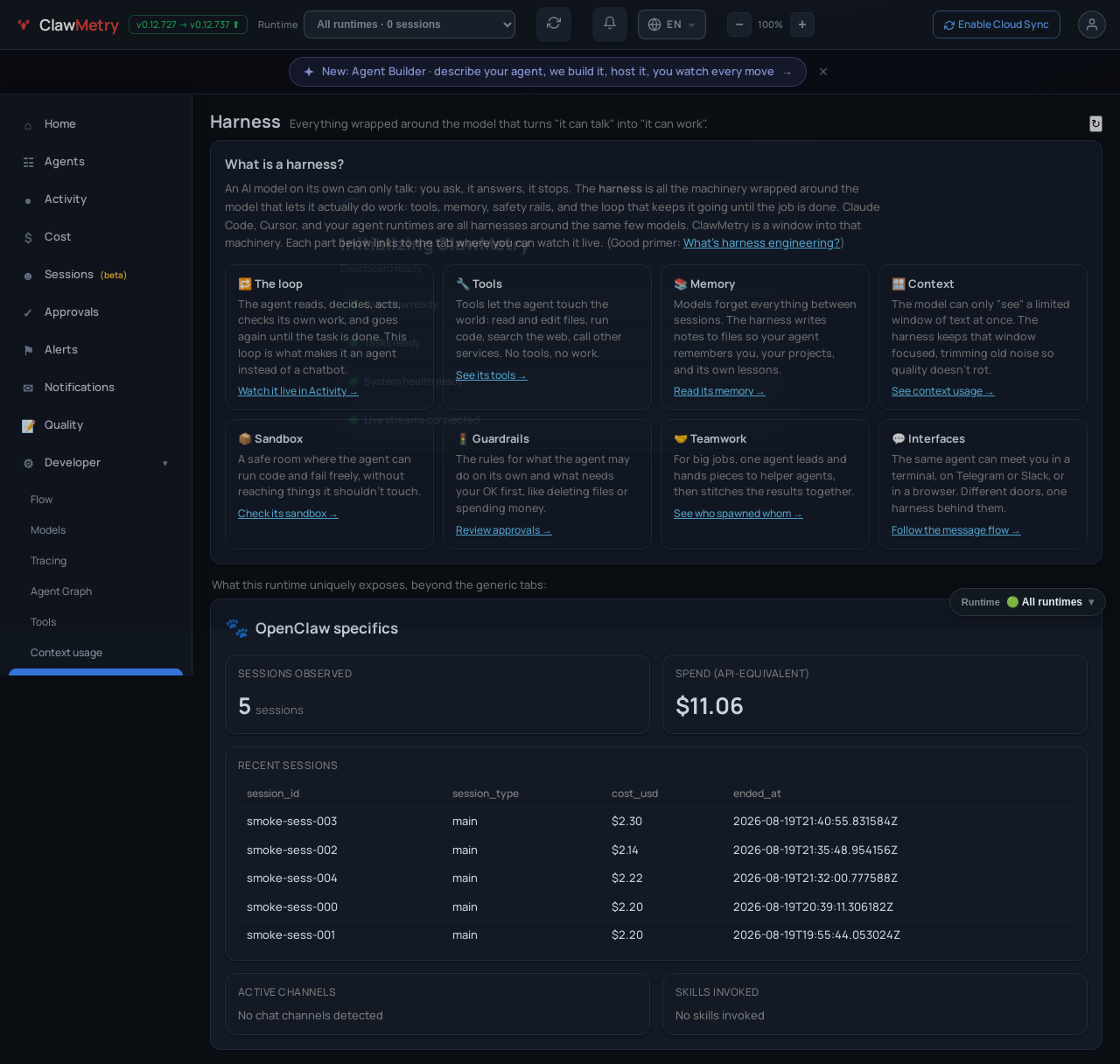Open Context usage in the sidebar
Image resolution: width=1120 pixels, height=1064 pixels.
(66, 653)
